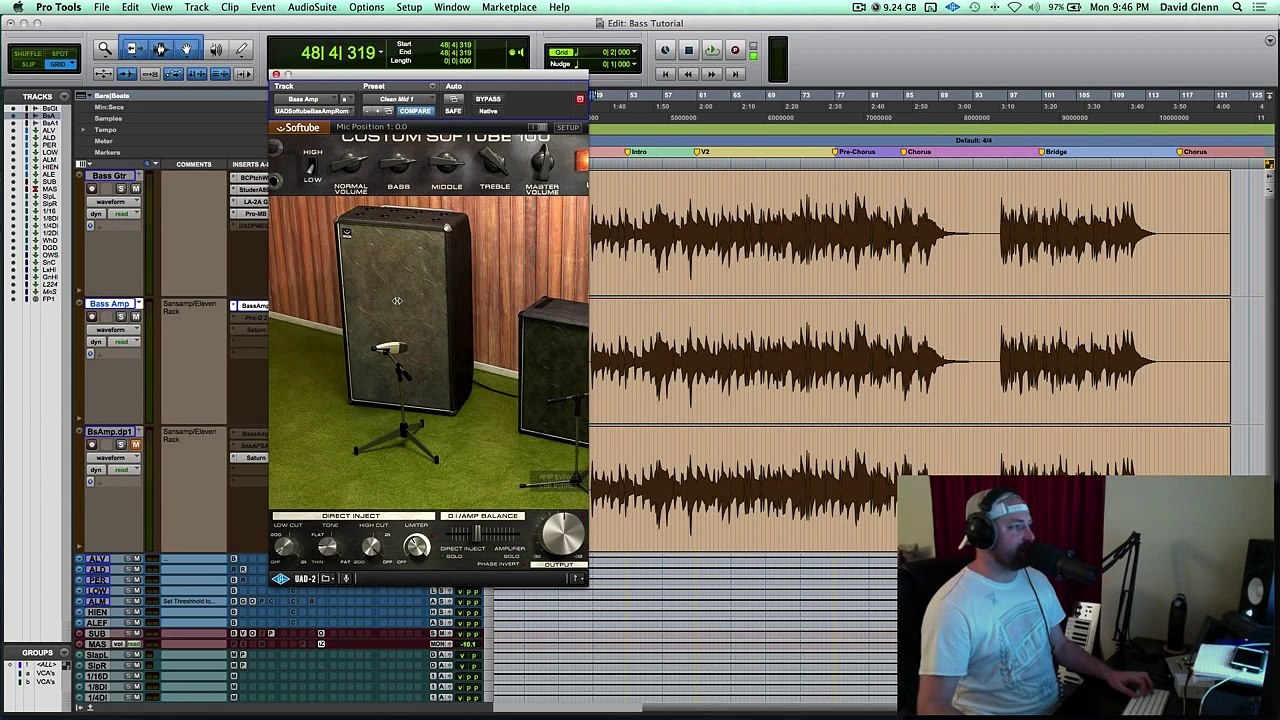Click the transport Record button

coord(735,50)
